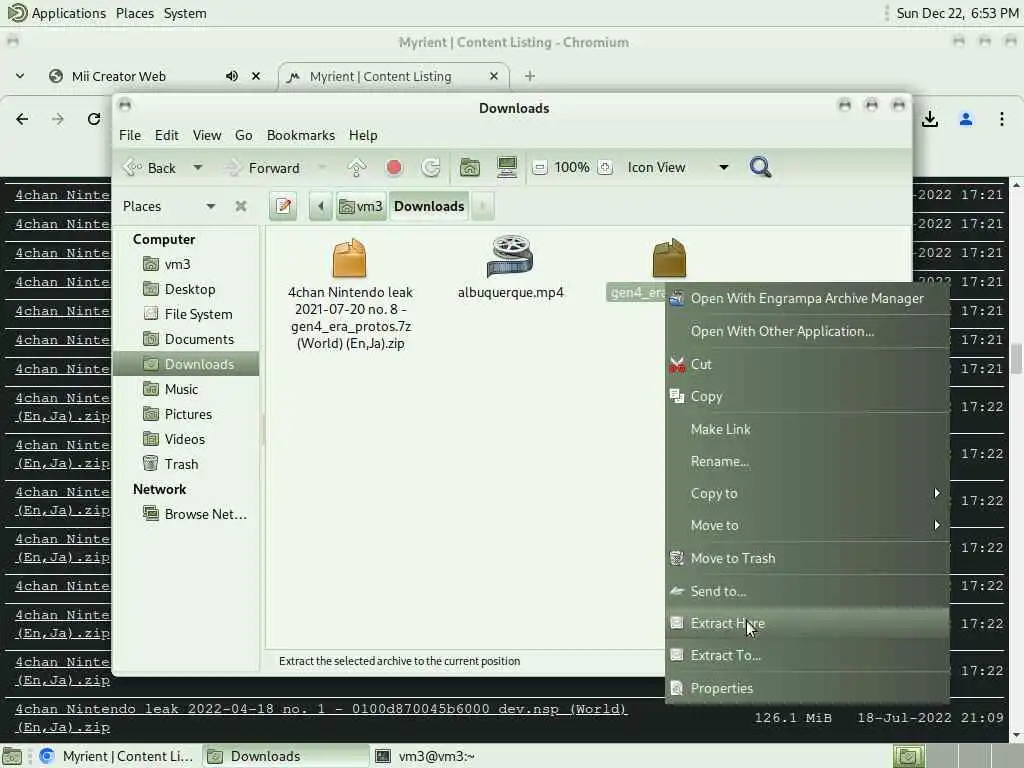
Task: Open the Help menu
Action: (363, 135)
